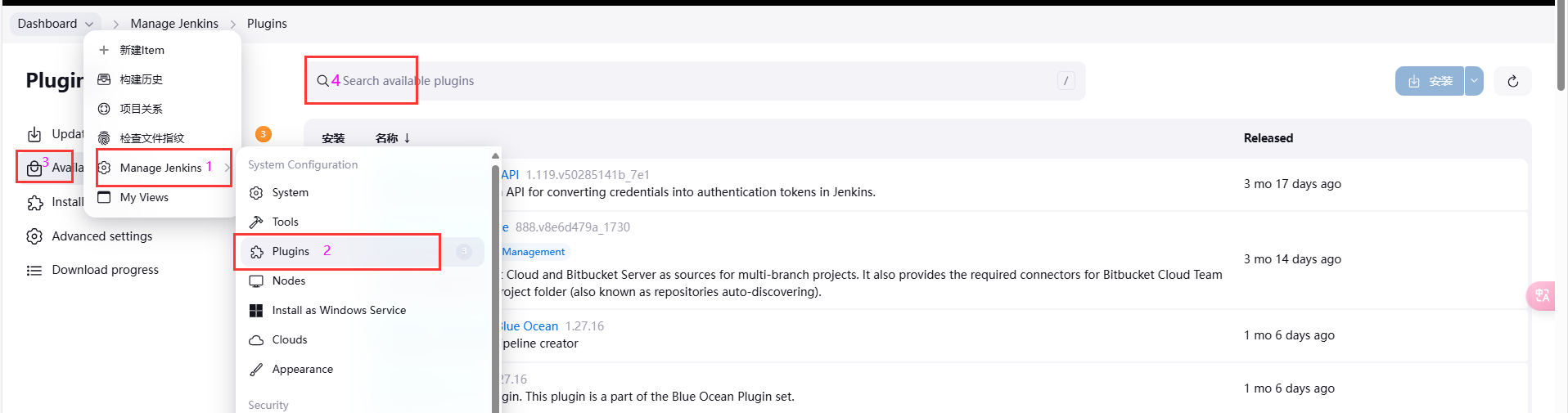
Task: Click the Clouds icon in submenu
Action: click(256, 339)
